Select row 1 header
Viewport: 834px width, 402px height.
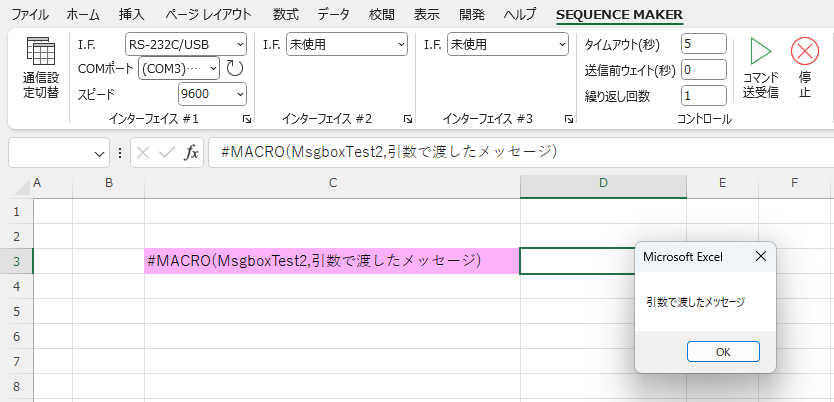[x=16, y=212]
